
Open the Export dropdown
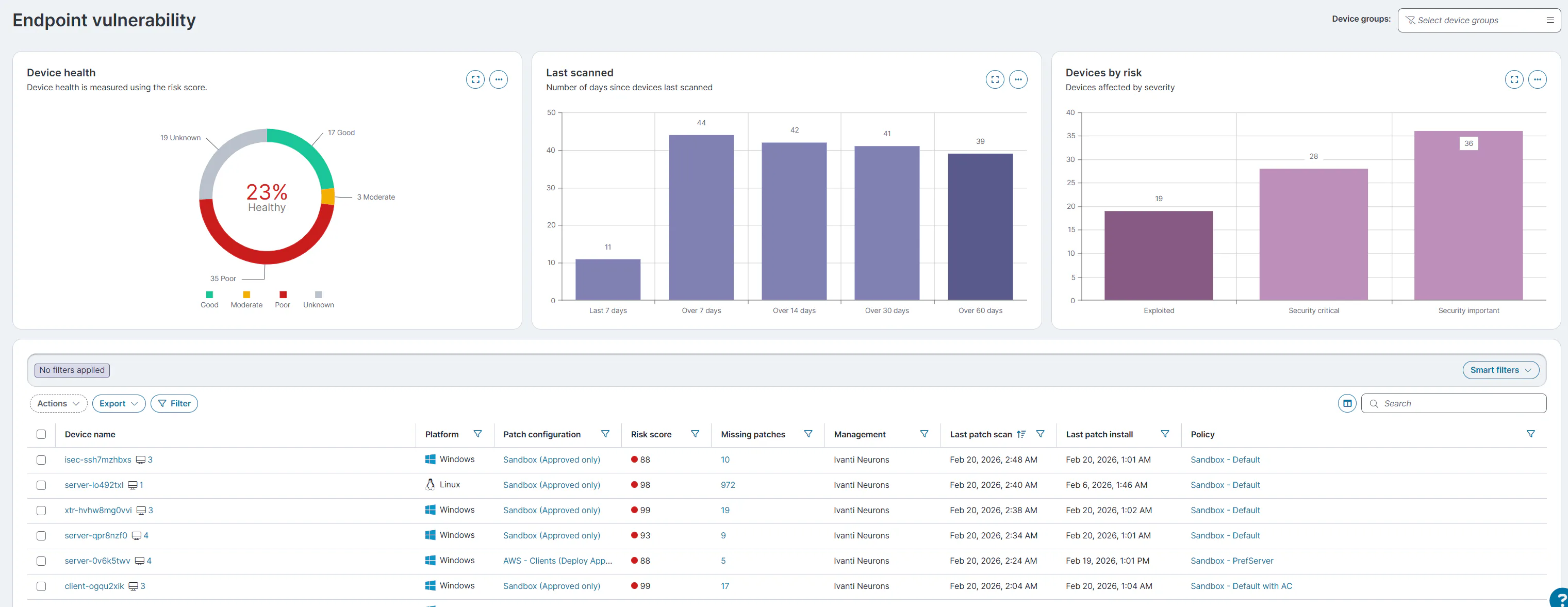pos(119,403)
